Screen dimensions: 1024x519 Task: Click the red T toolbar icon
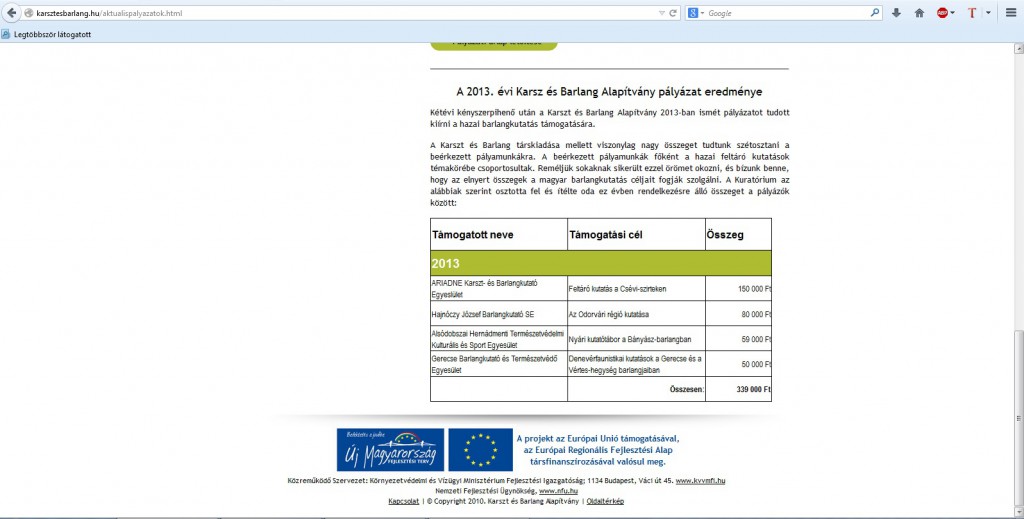pyautogui.click(x=972, y=13)
